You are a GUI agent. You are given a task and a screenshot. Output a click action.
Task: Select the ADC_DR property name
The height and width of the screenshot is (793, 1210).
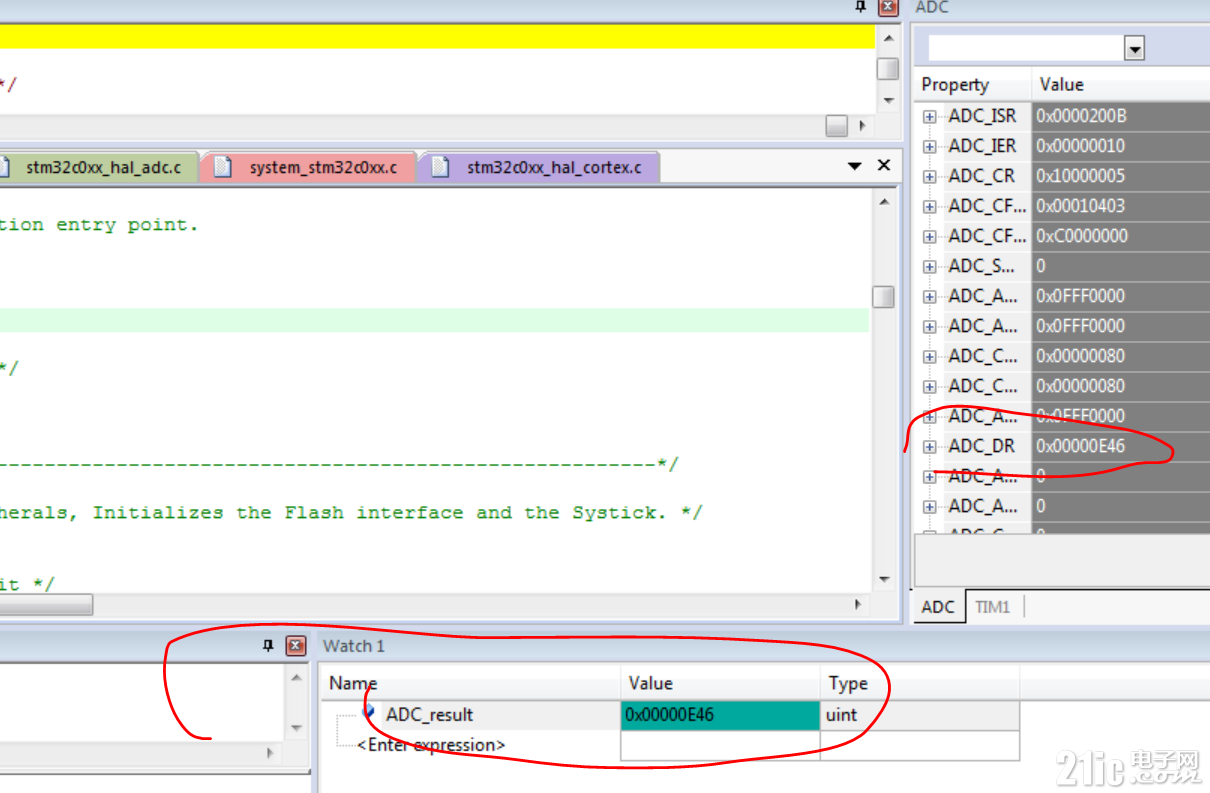981,446
